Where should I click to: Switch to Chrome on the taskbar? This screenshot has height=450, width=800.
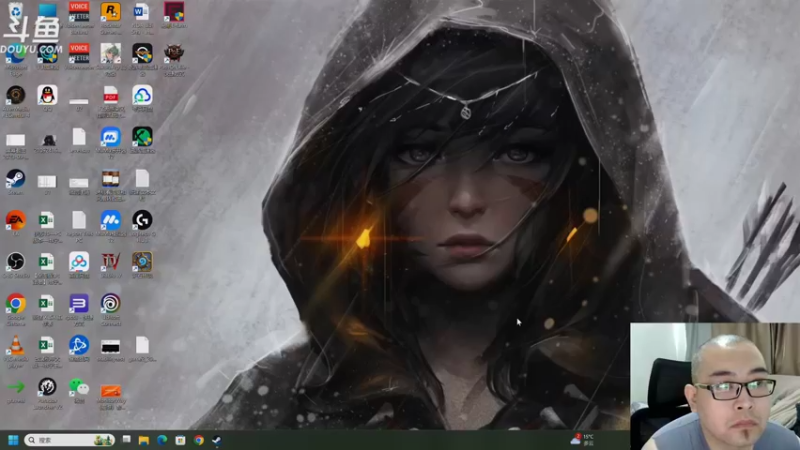198,440
